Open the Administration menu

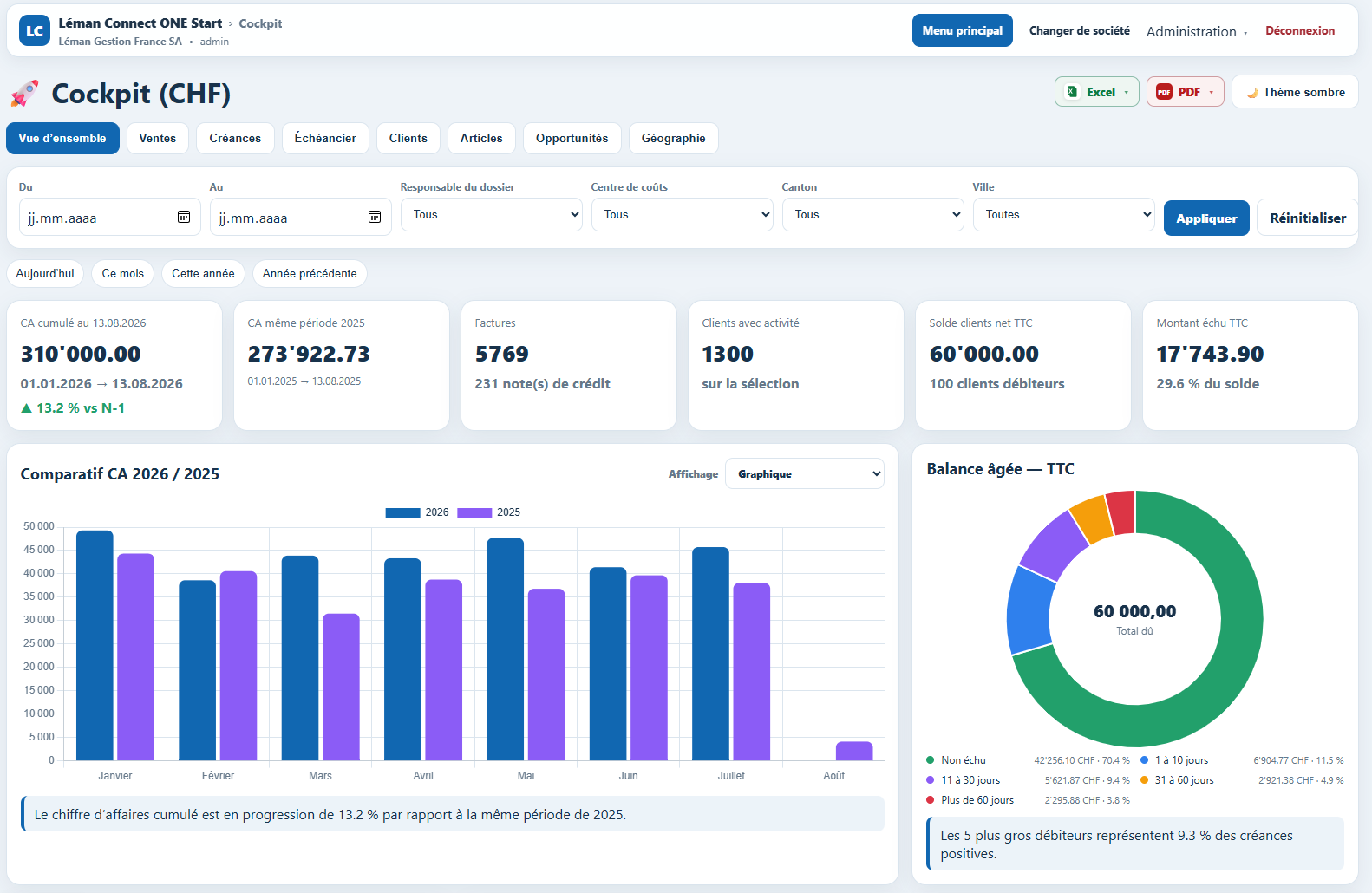click(1197, 31)
